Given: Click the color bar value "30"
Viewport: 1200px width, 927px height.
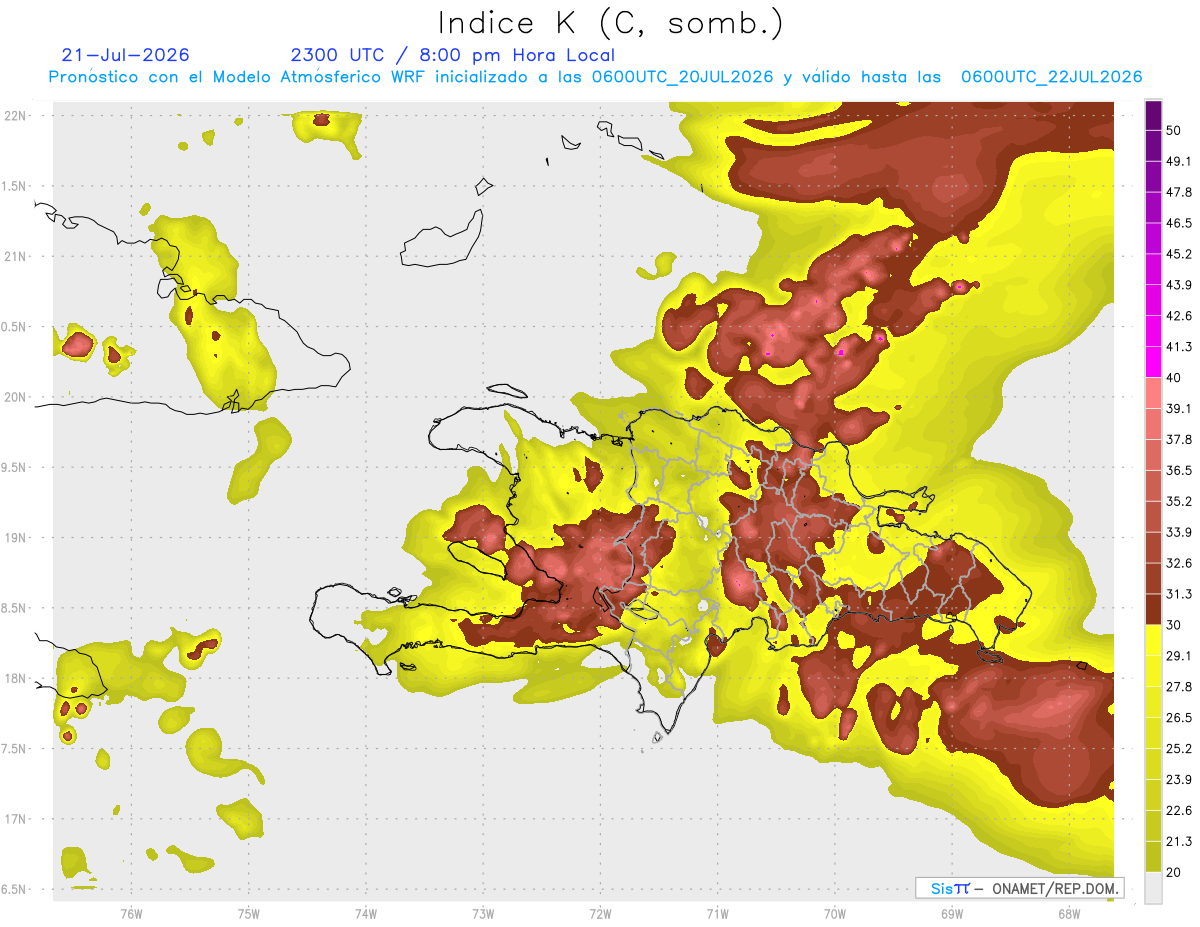Looking at the screenshot, I should [1174, 625].
